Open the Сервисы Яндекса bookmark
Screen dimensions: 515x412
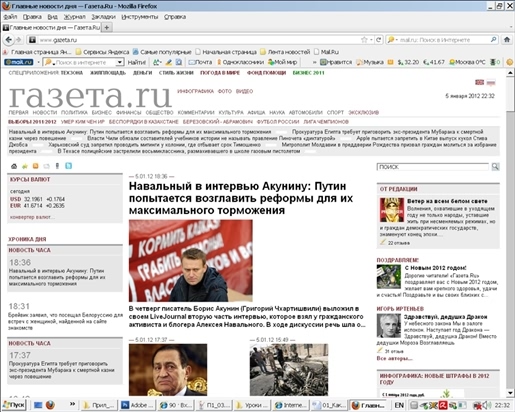click(x=102, y=52)
